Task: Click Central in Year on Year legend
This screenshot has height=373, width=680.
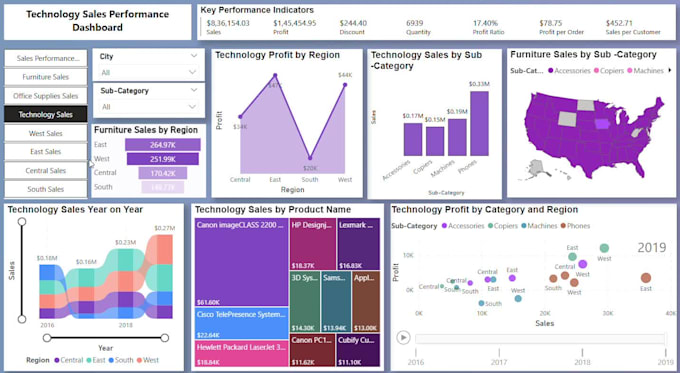Action: (69, 360)
